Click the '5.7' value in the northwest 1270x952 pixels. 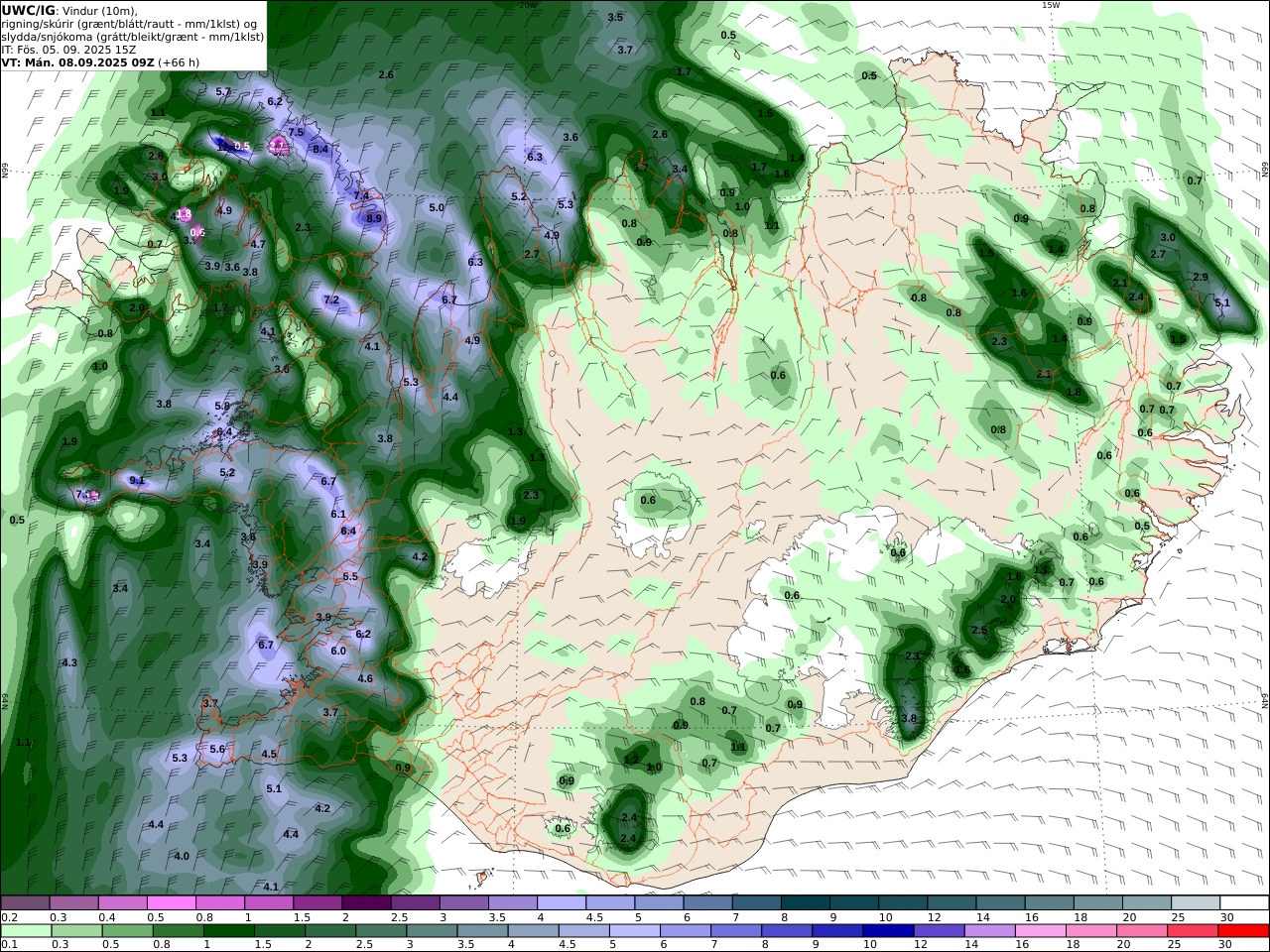click(x=223, y=91)
